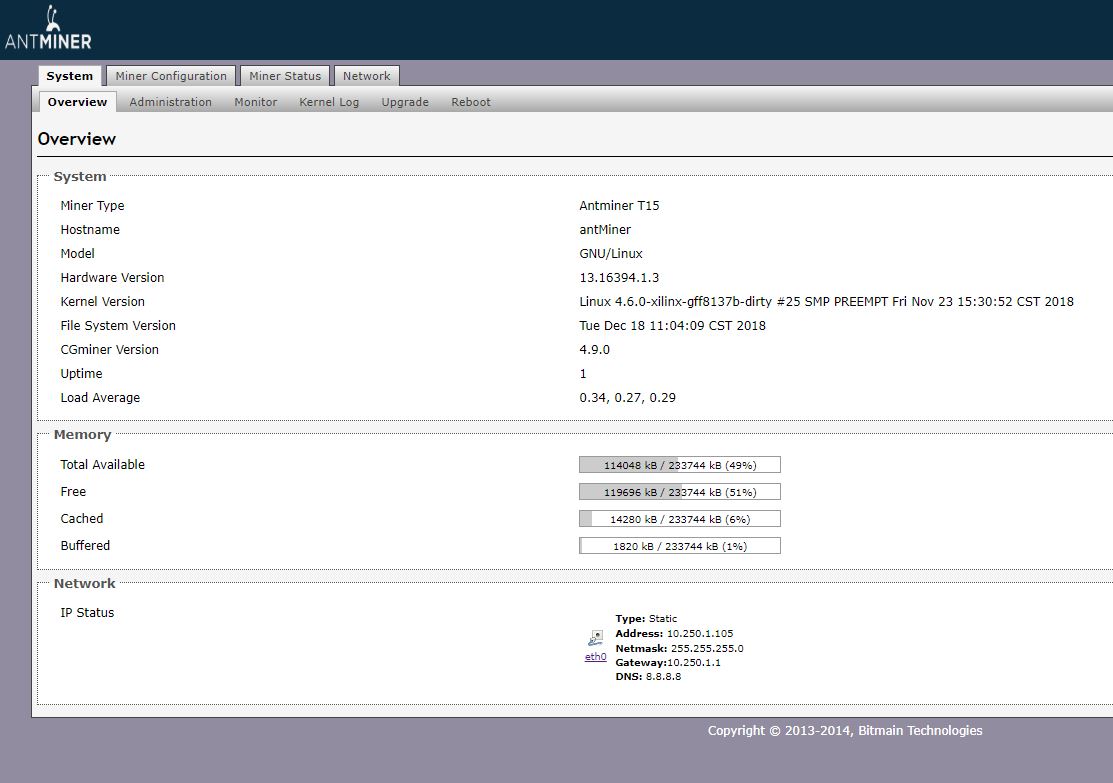Click the Memory section legend

(x=82, y=434)
